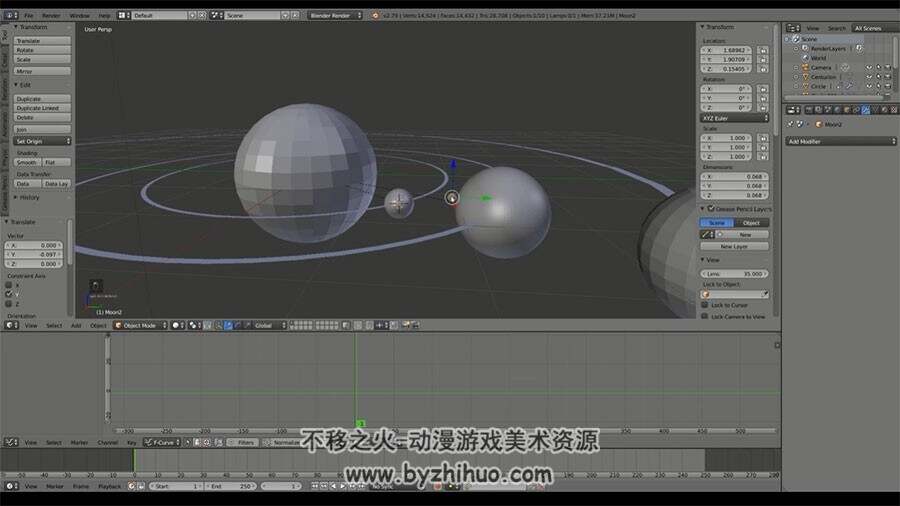The height and width of the screenshot is (506, 900).
Task: Open the timeline editor type icon
Action: click(10, 486)
